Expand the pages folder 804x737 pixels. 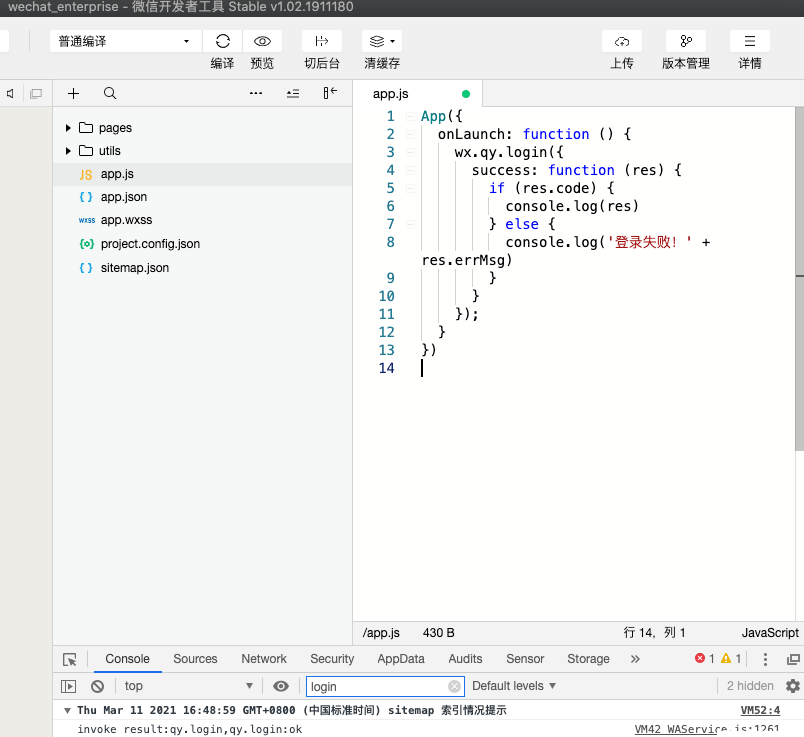pos(68,128)
